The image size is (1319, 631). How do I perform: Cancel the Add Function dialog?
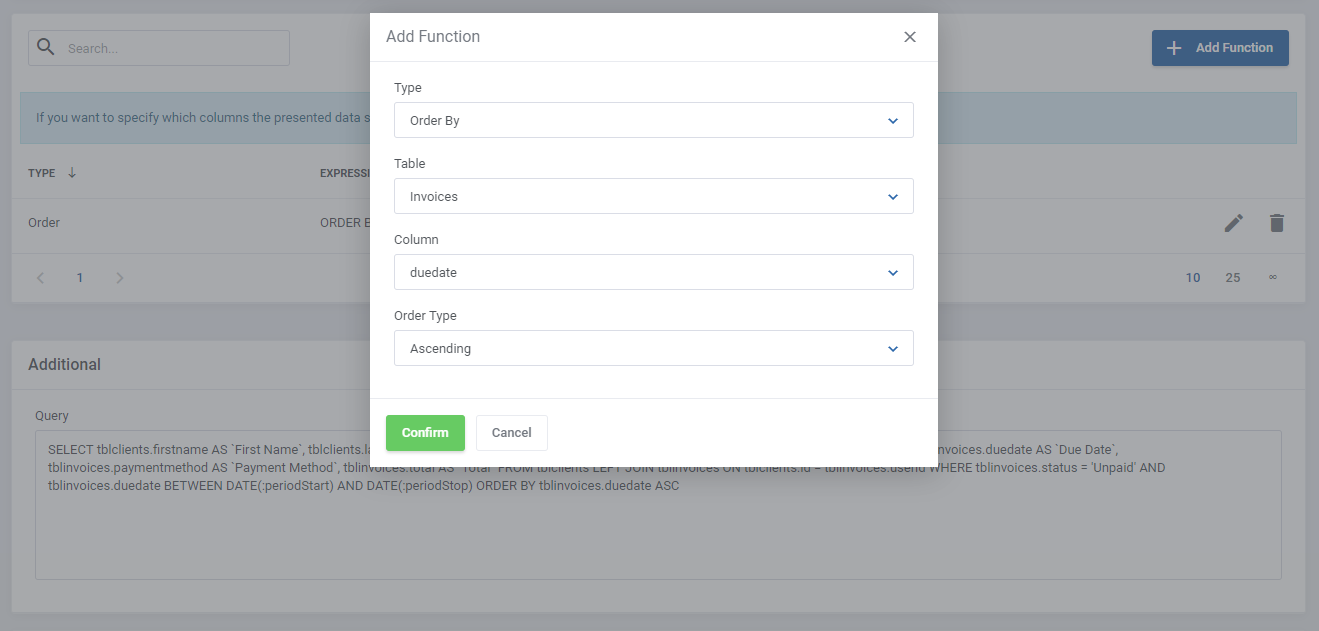pos(511,433)
